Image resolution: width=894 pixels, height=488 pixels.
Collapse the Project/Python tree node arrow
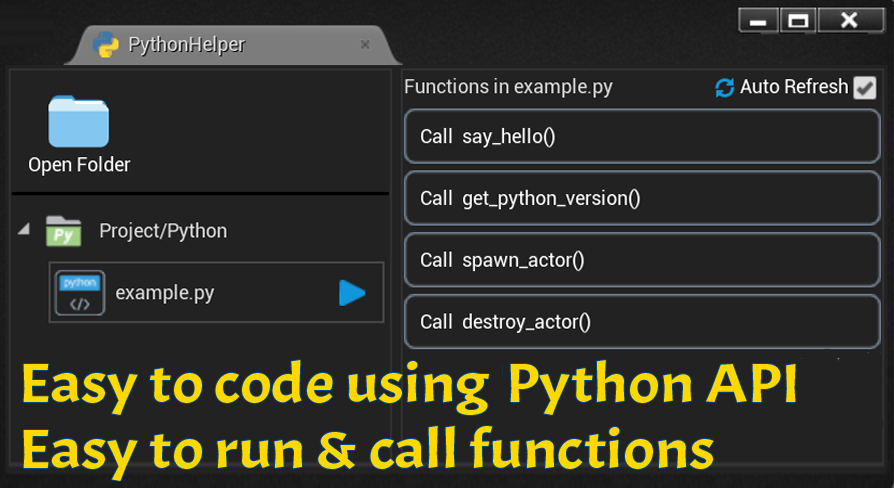tap(23, 231)
